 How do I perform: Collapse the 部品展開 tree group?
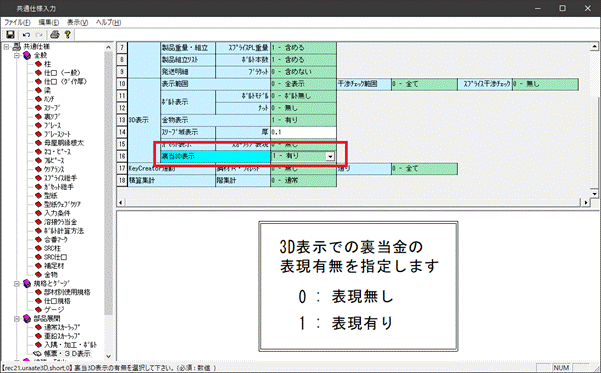pos(17,319)
